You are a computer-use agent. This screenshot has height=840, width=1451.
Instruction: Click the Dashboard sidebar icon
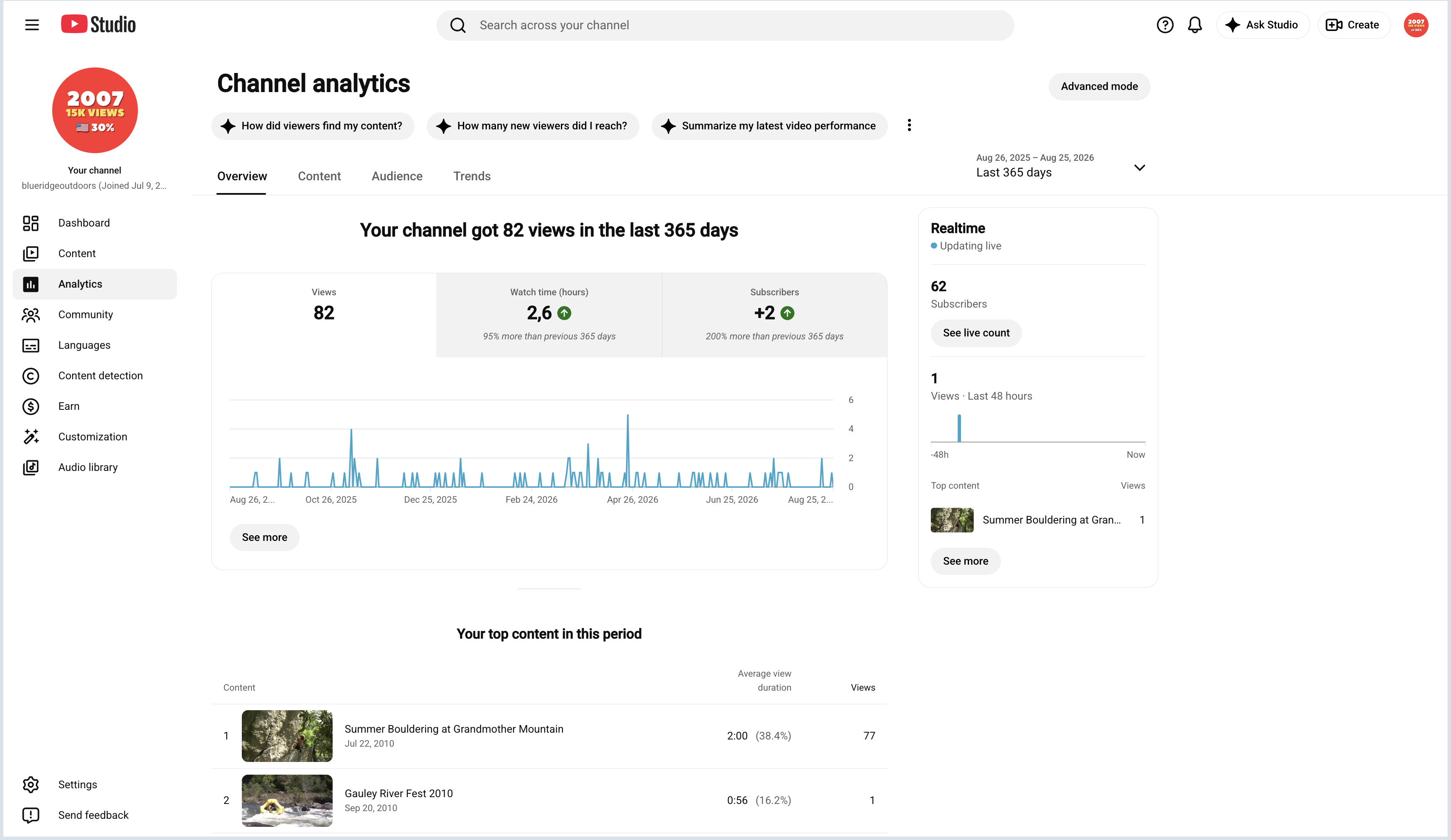(31, 223)
